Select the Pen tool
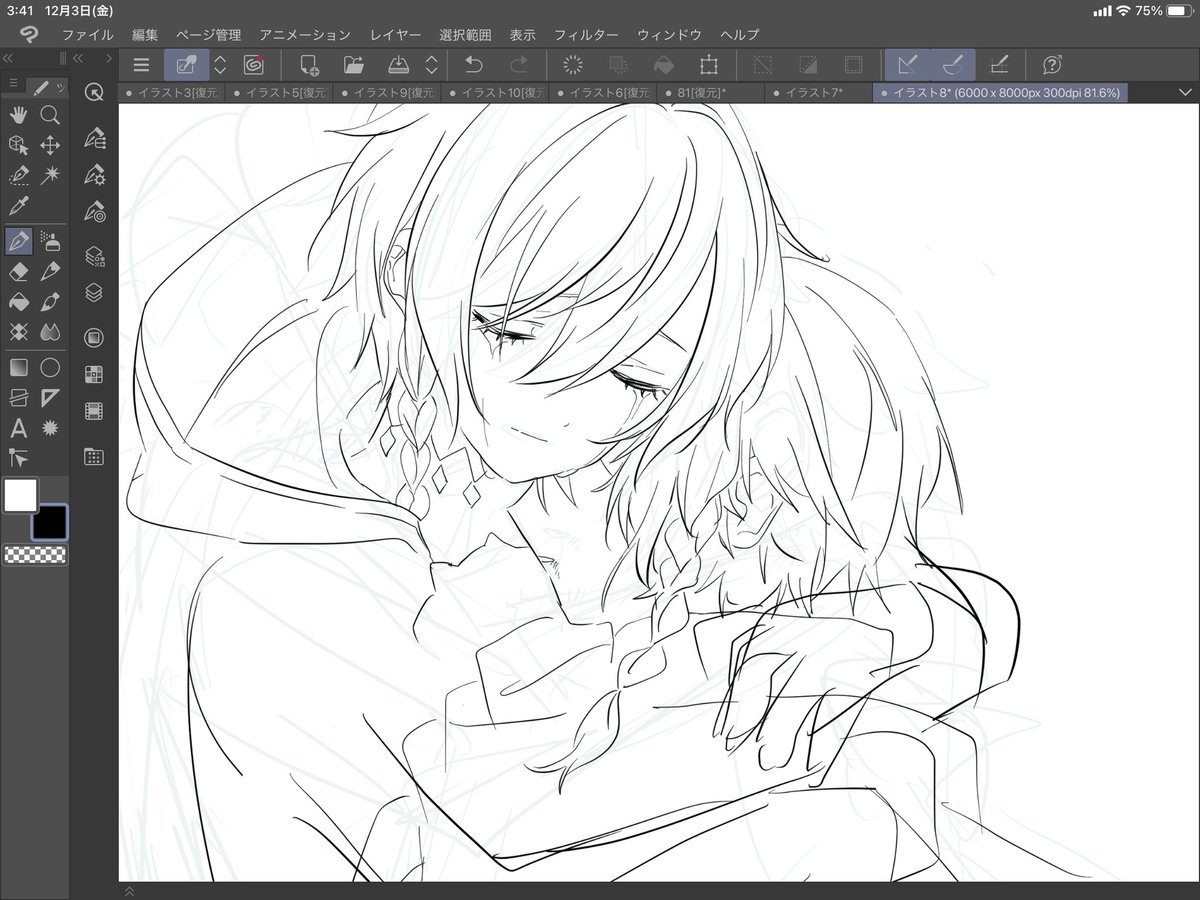Image resolution: width=1200 pixels, height=900 pixels. [18, 241]
